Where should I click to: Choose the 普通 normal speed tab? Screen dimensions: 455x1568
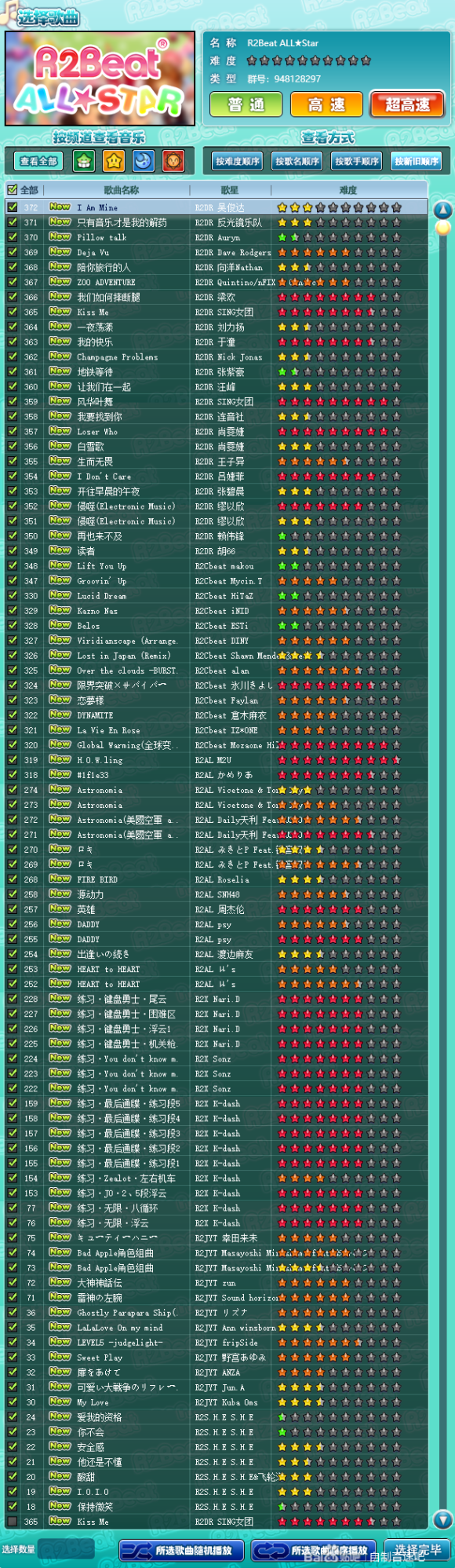click(x=246, y=104)
